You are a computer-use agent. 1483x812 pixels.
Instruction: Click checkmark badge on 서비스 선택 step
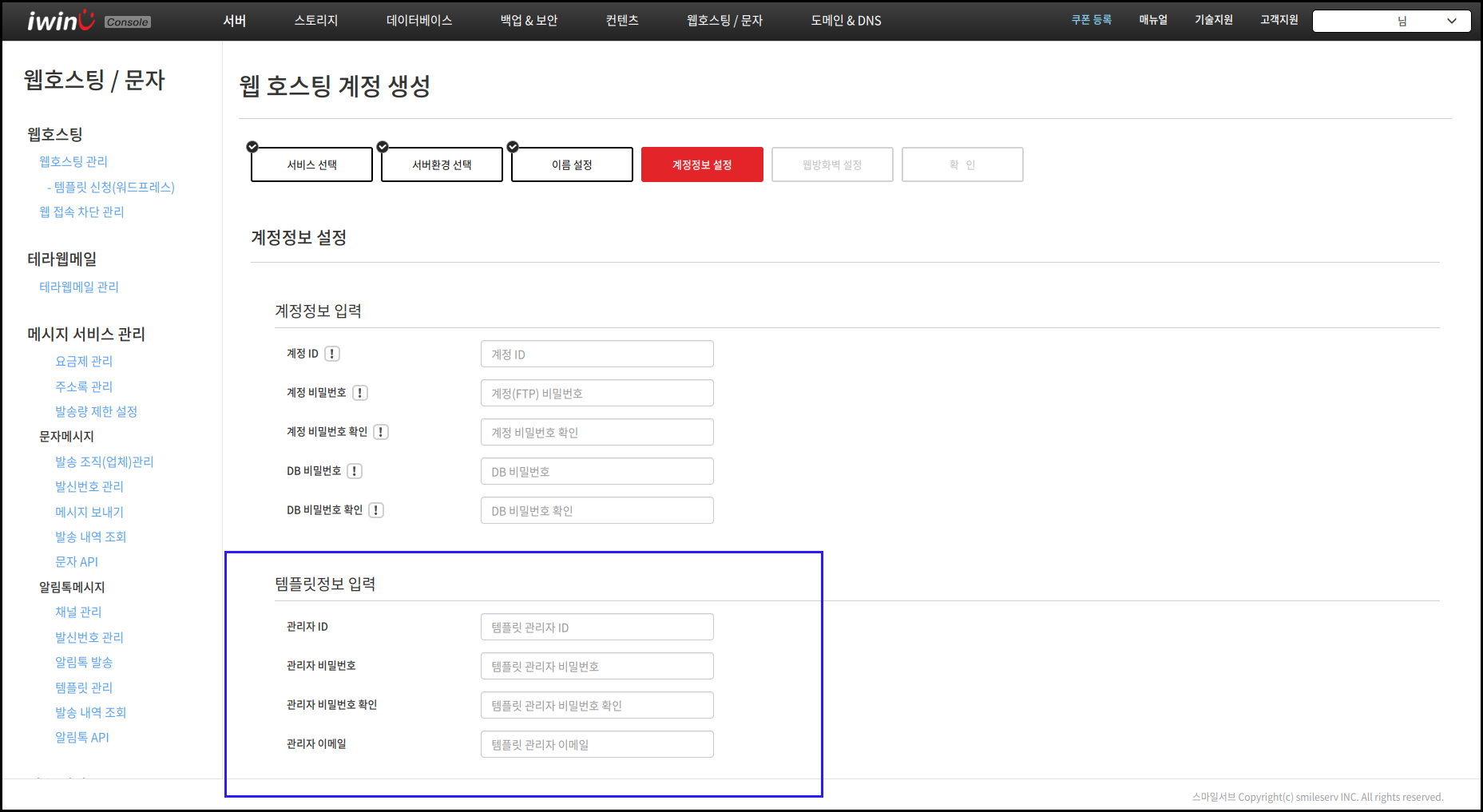[252, 147]
